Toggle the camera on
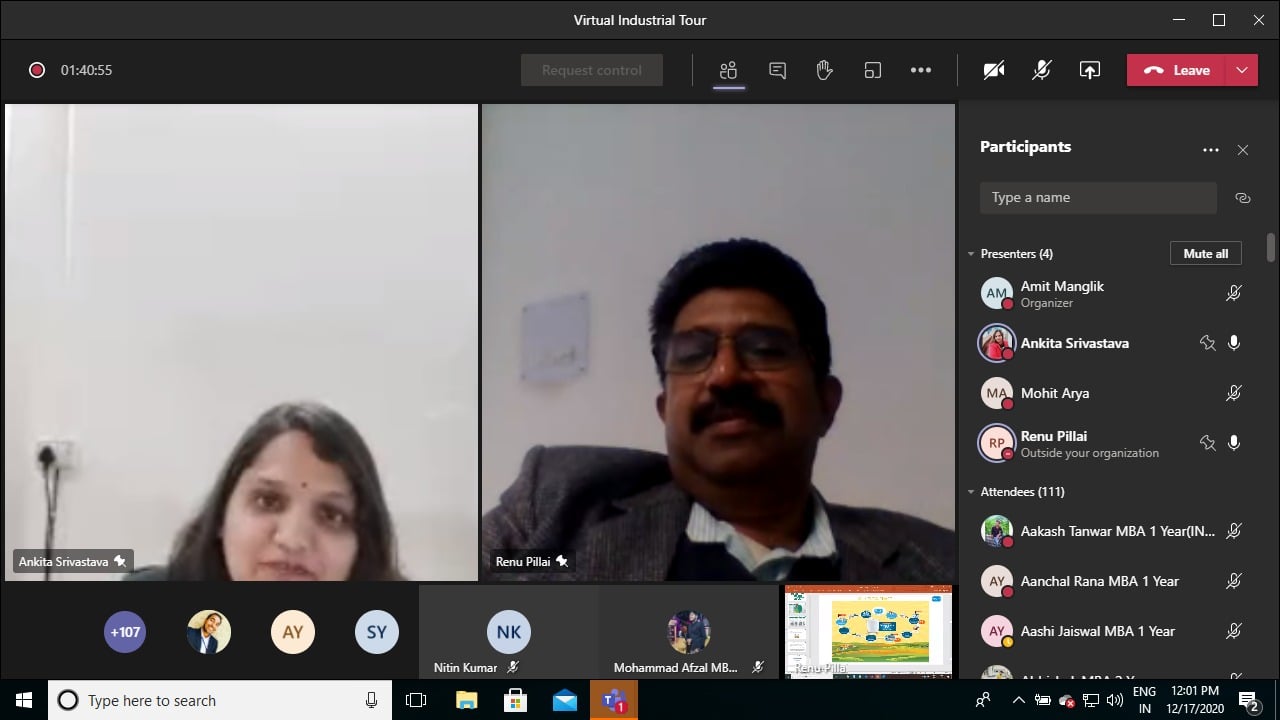The image size is (1280, 720). click(993, 70)
